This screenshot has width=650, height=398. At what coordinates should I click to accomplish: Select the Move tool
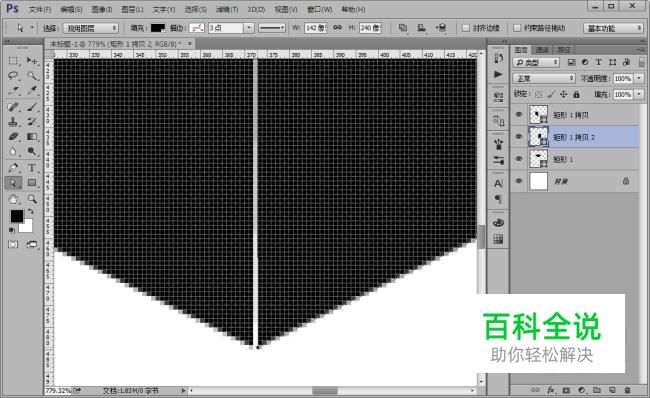click(x=32, y=61)
